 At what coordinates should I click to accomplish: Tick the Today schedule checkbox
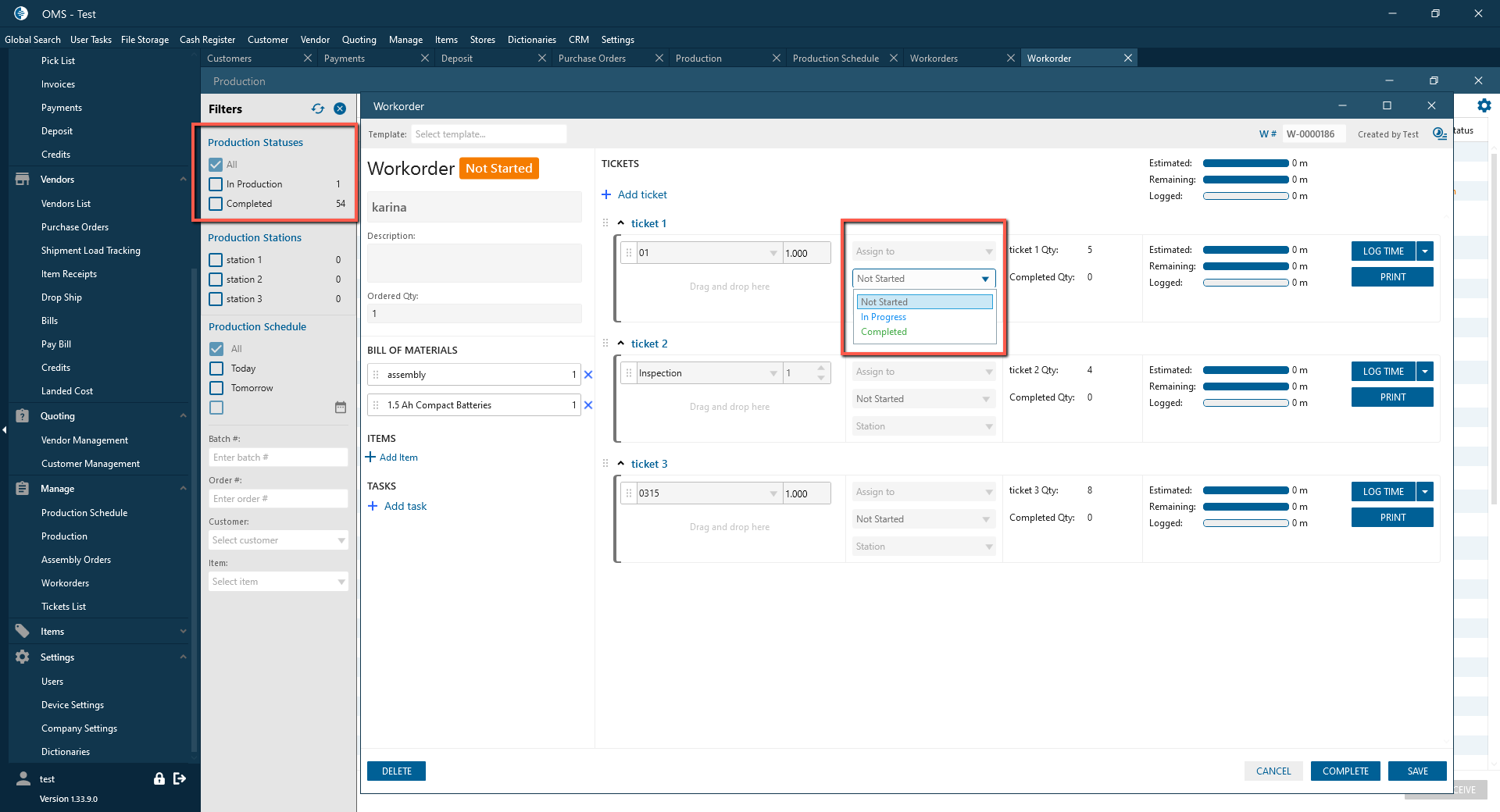217,369
